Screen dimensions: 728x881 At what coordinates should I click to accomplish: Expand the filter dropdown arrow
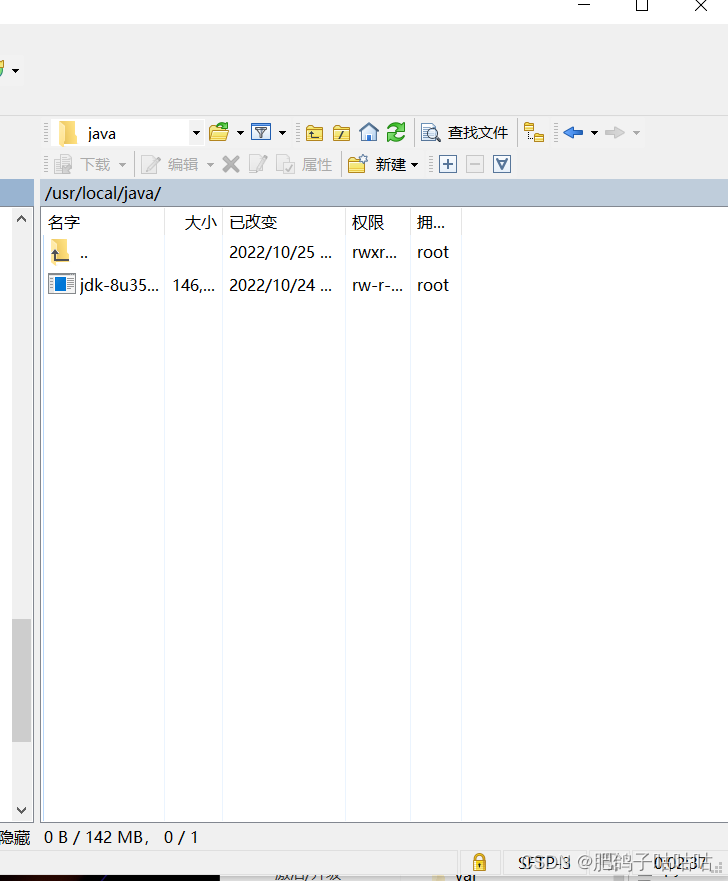point(283,133)
